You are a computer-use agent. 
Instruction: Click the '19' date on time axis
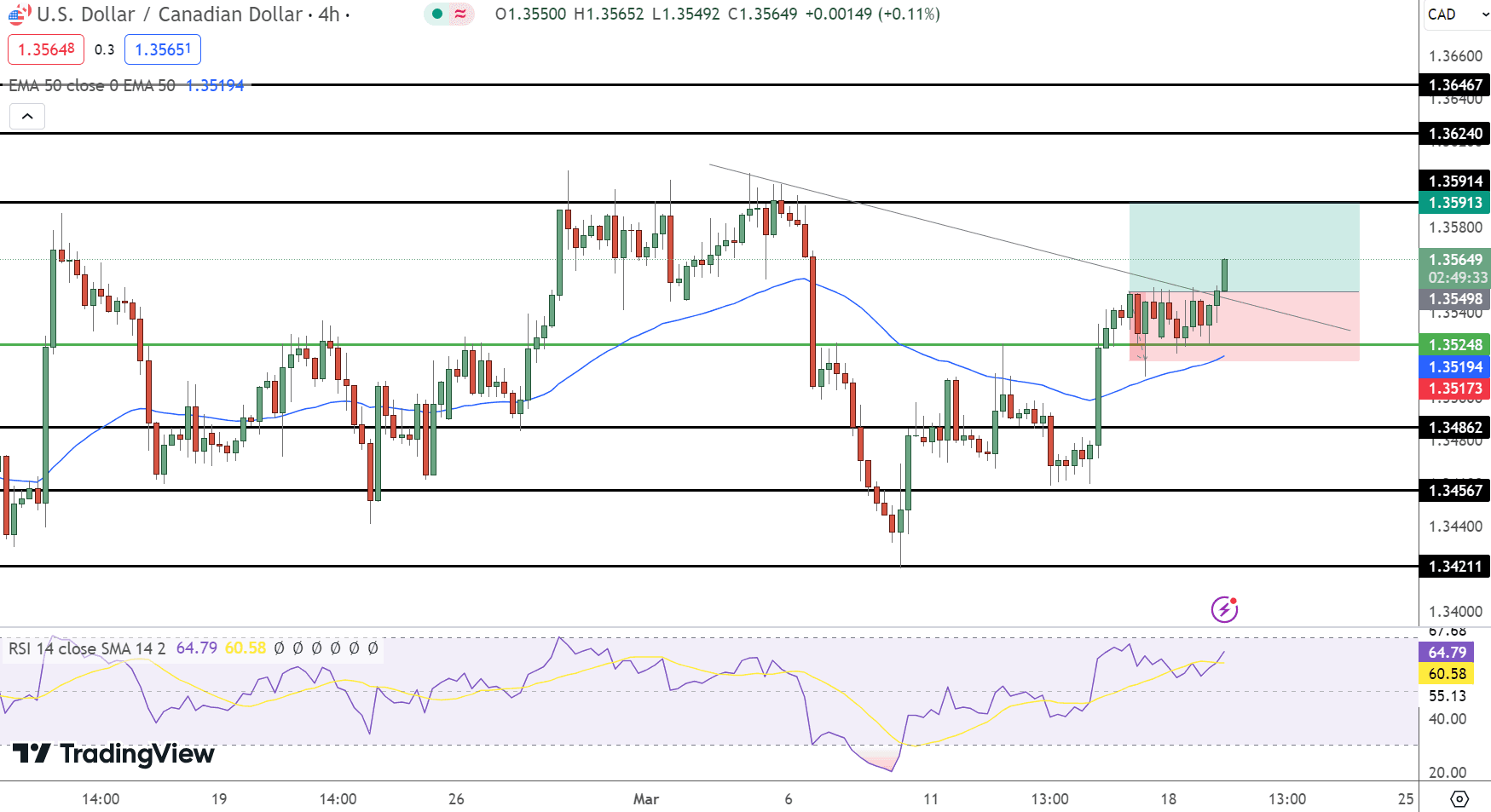coord(219,799)
